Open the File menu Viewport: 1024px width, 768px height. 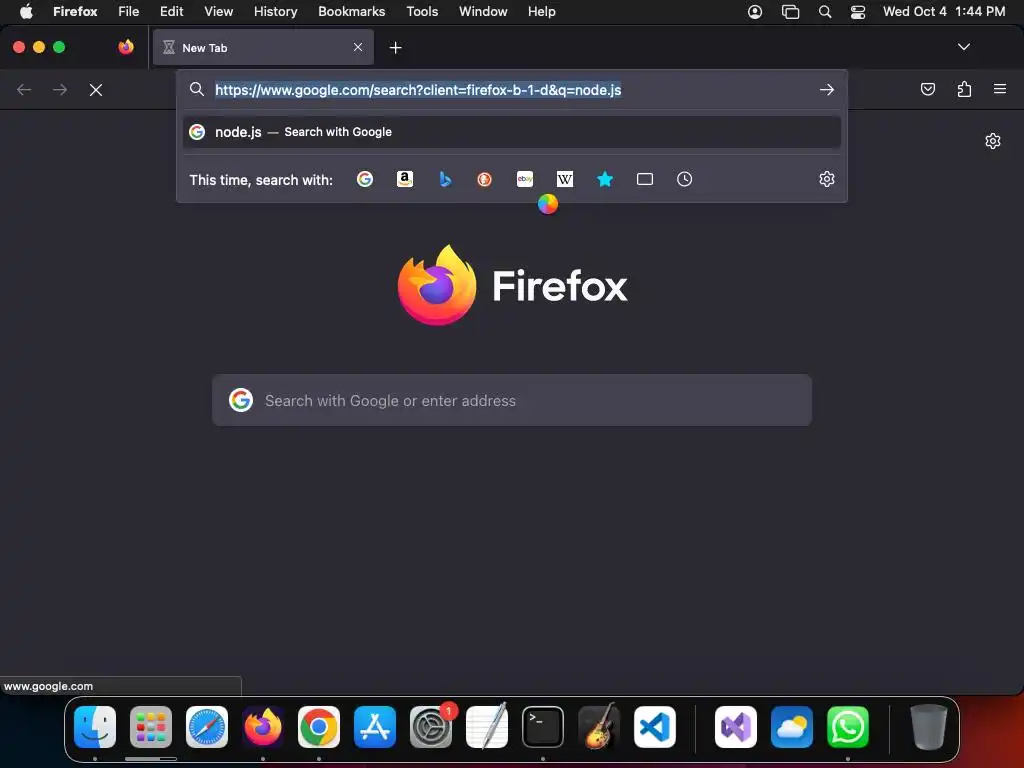pos(129,12)
